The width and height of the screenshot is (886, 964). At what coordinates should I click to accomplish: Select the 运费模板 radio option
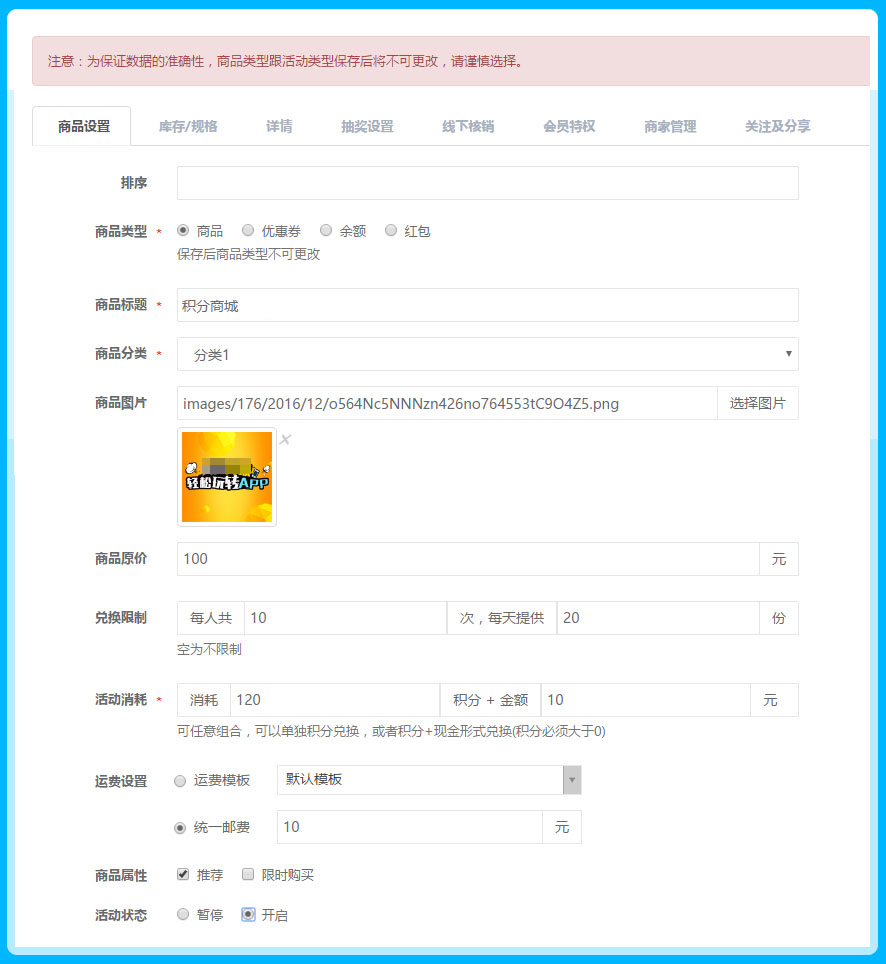[180, 781]
